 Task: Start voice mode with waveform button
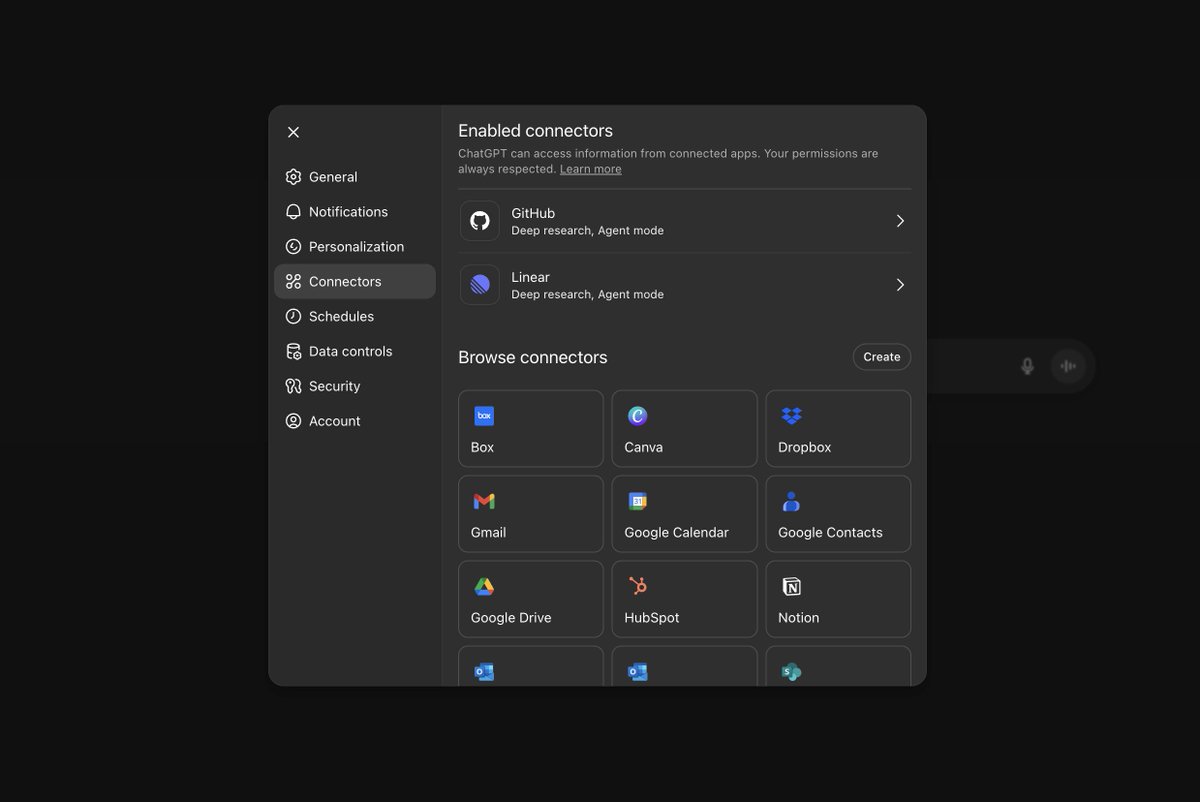click(x=1068, y=366)
